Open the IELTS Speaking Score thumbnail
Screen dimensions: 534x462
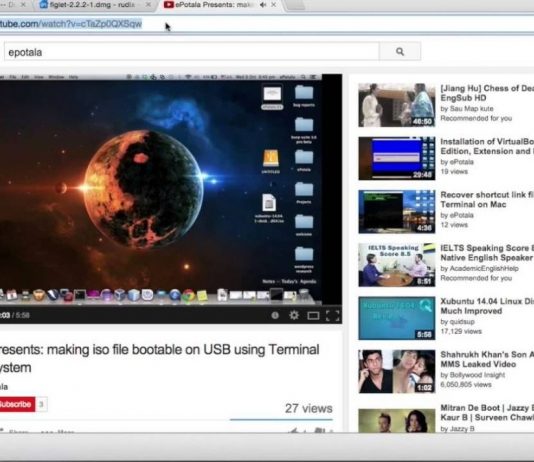[397, 265]
